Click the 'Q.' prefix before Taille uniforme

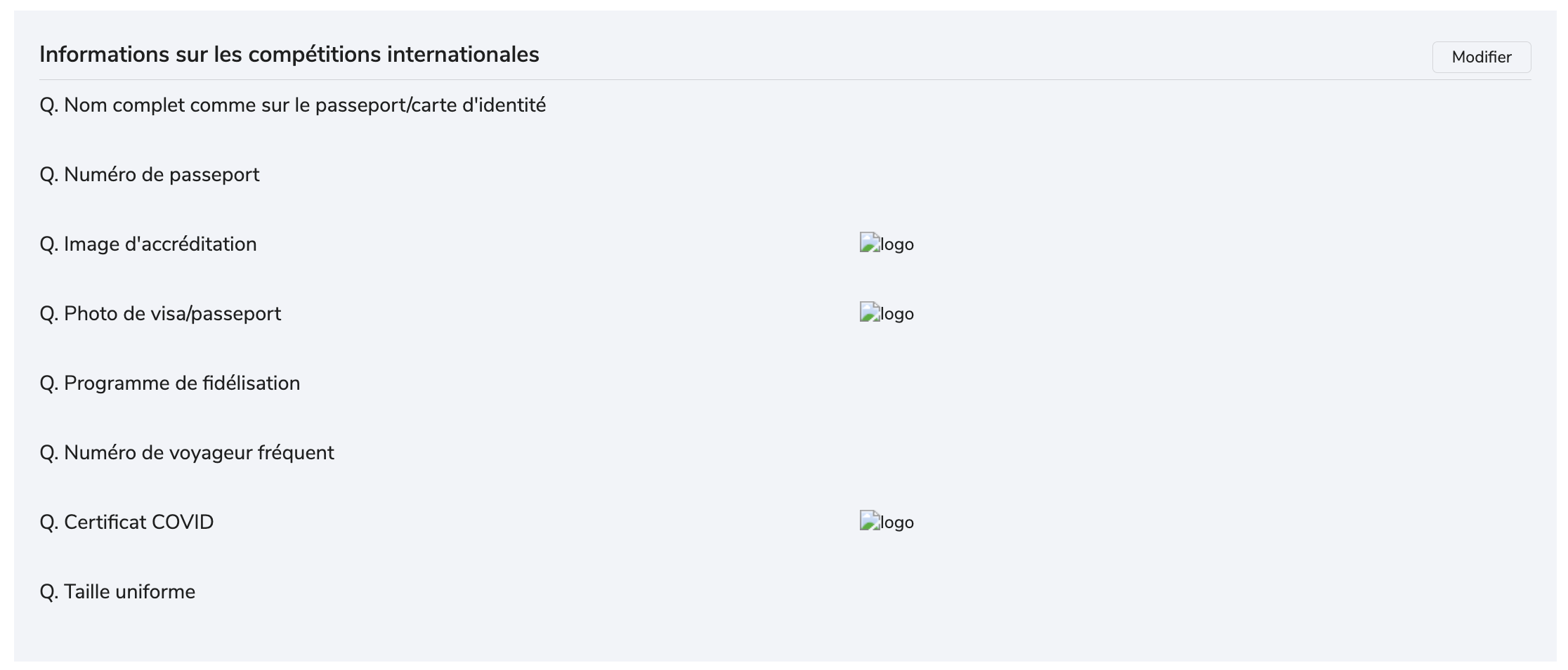click(49, 592)
